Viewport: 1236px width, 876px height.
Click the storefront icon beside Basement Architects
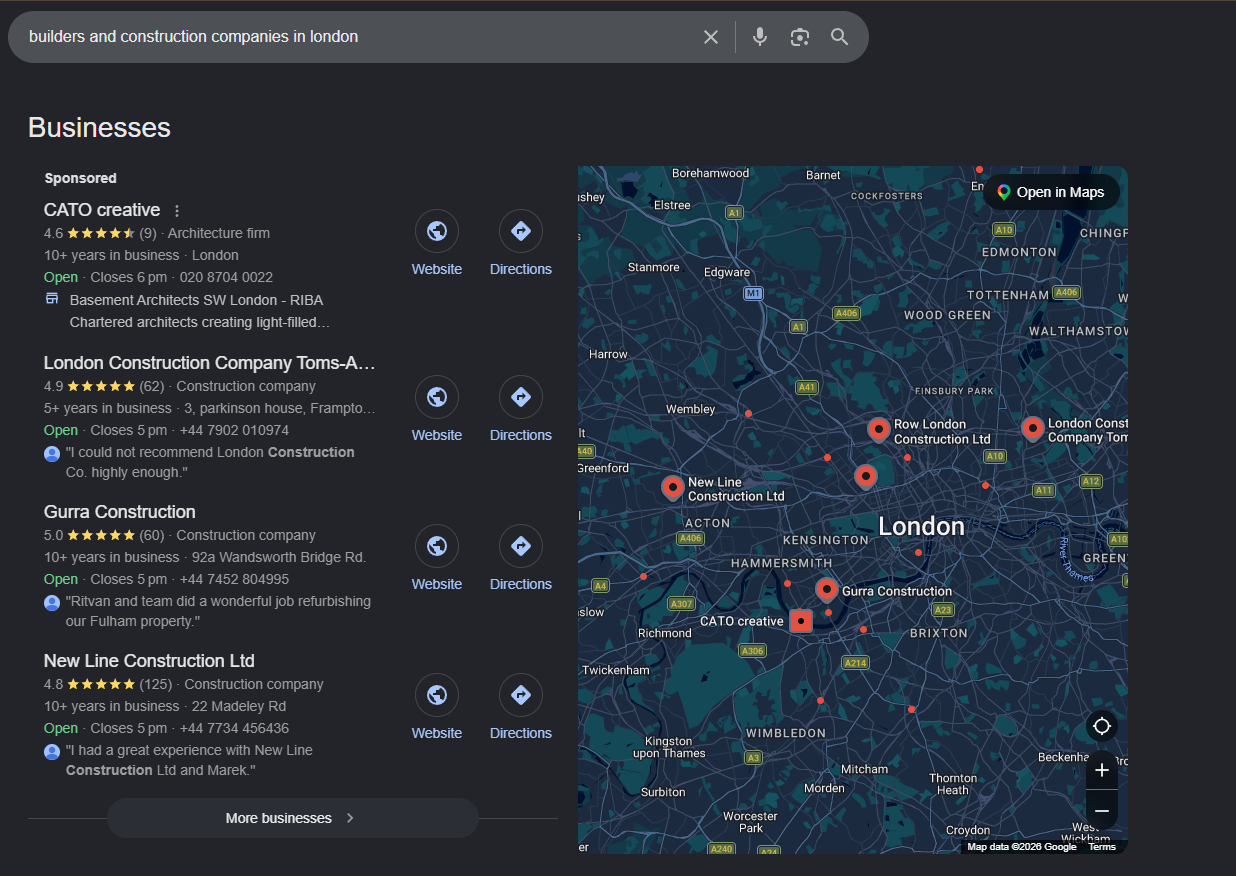coord(52,299)
